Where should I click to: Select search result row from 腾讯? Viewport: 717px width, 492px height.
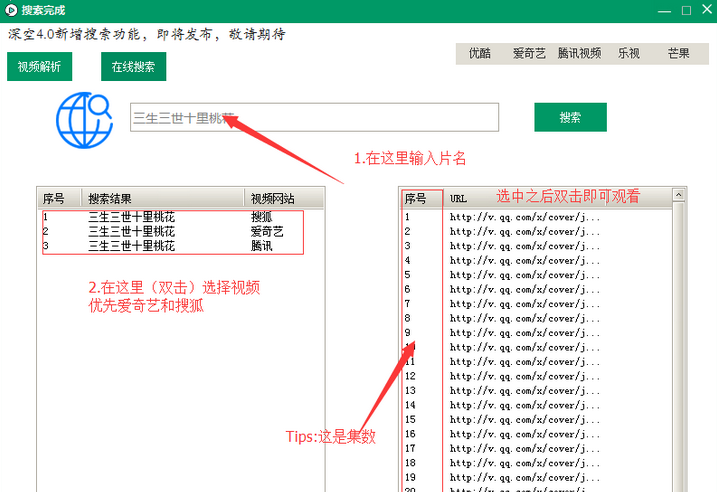[170, 245]
